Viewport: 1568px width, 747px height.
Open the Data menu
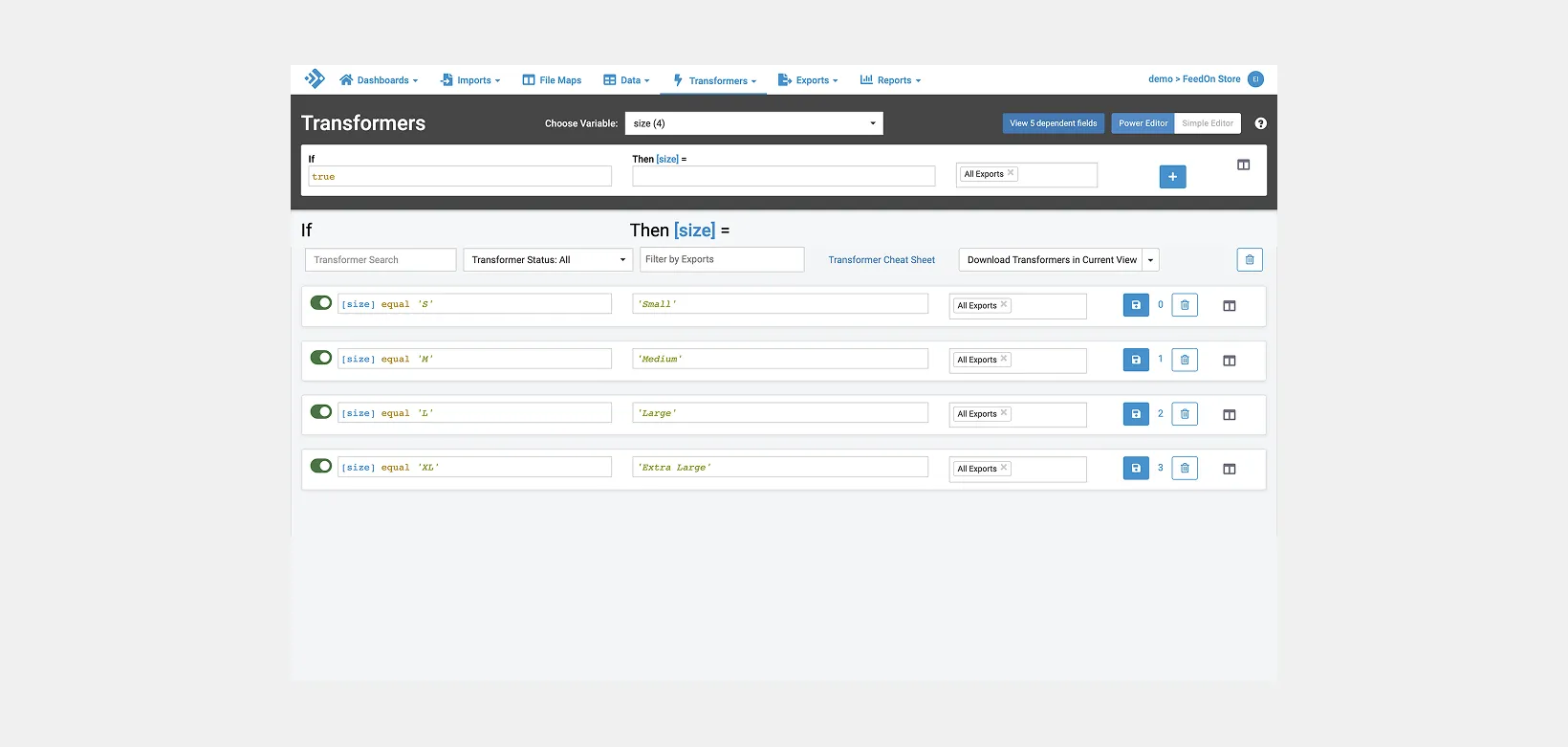(626, 80)
